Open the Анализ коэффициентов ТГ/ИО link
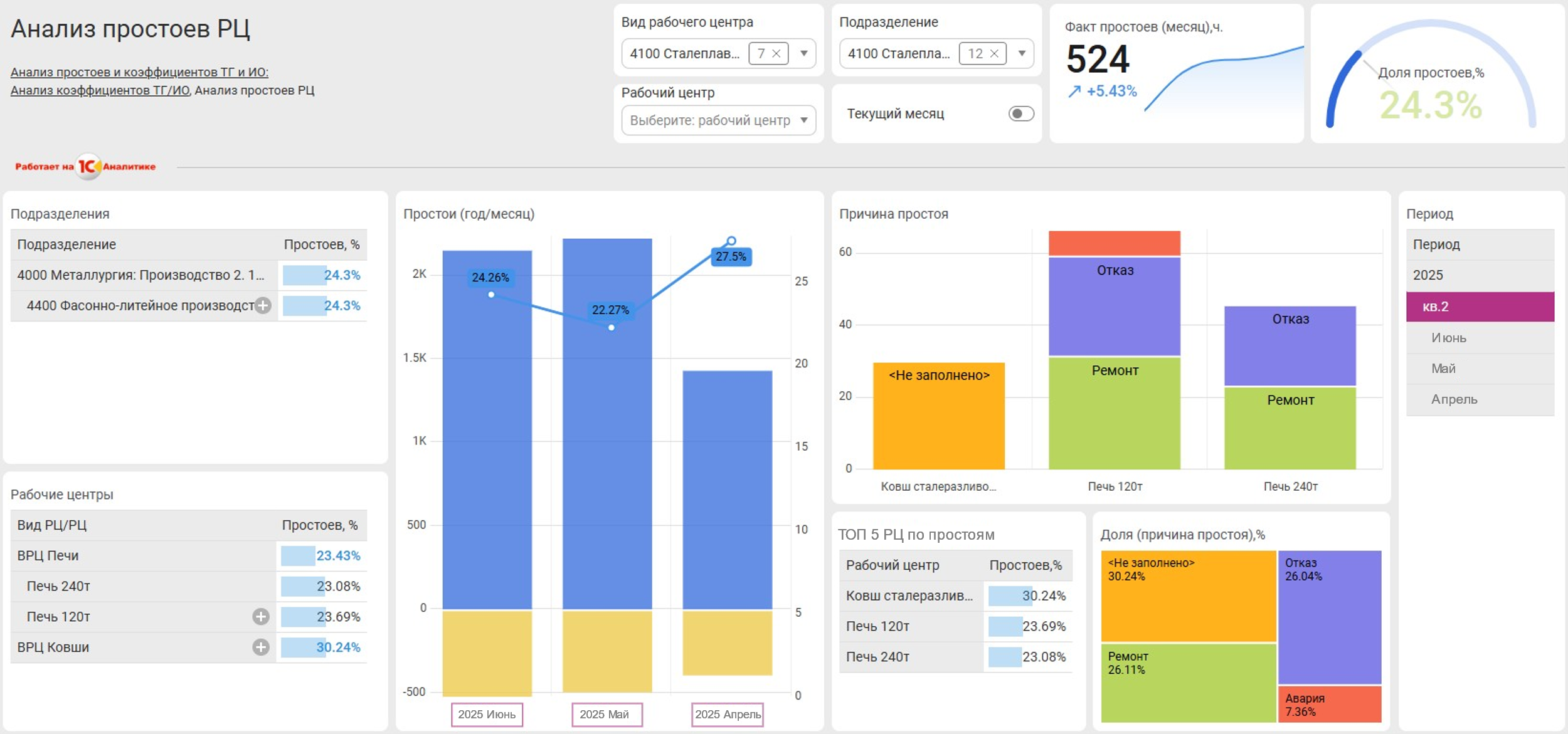The width and height of the screenshot is (1568, 734). [100, 90]
